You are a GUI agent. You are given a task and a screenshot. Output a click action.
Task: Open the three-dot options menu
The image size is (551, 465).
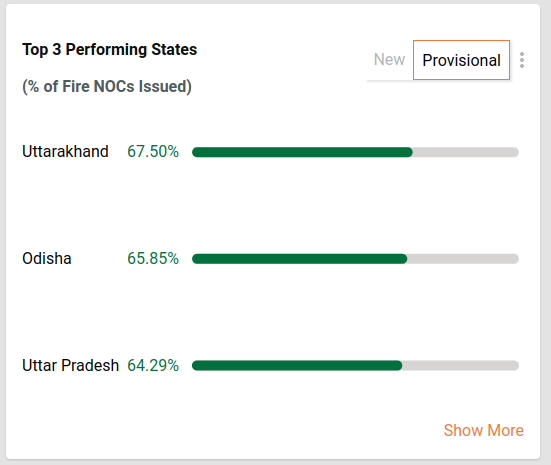(522, 60)
